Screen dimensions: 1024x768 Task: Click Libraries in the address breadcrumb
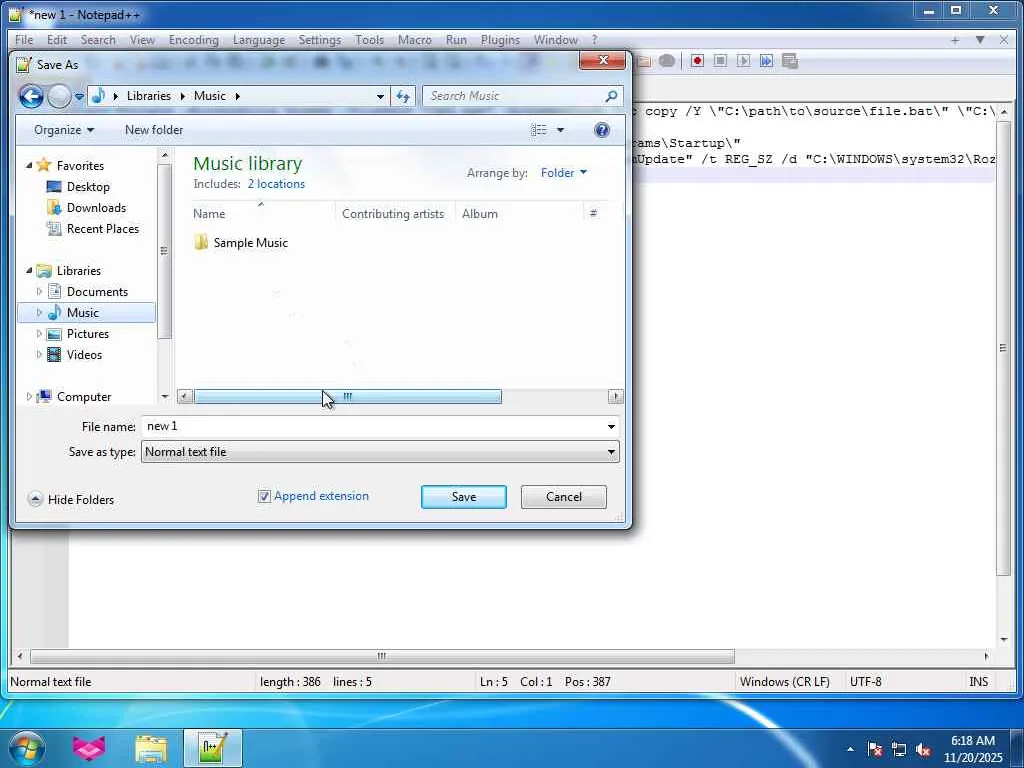click(148, 96)
